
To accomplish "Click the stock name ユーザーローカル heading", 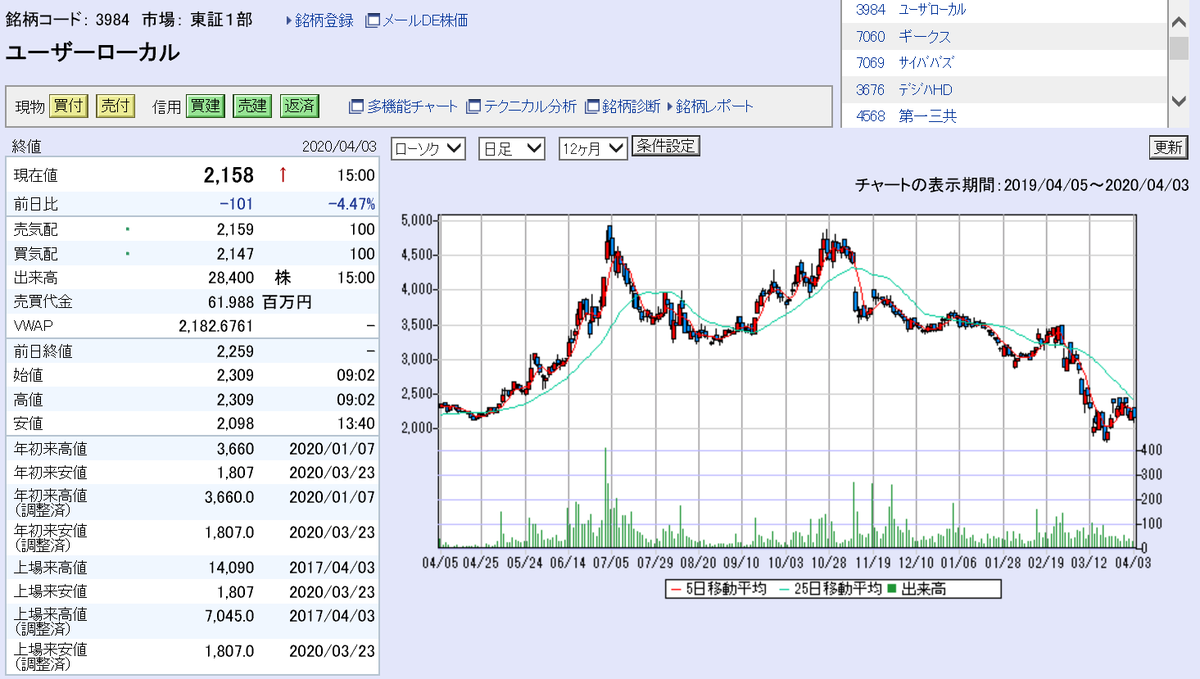I will (93, 53).
